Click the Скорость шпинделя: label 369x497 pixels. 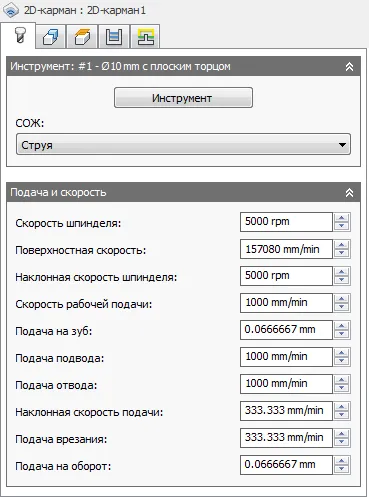pyautogui.click(x=68, y=223)
